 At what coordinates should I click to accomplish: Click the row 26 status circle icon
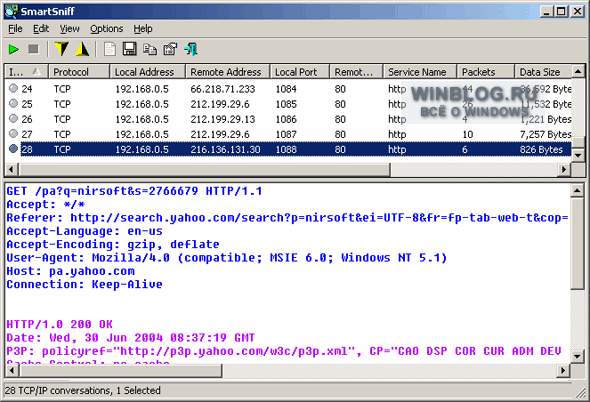click(13, 119)
